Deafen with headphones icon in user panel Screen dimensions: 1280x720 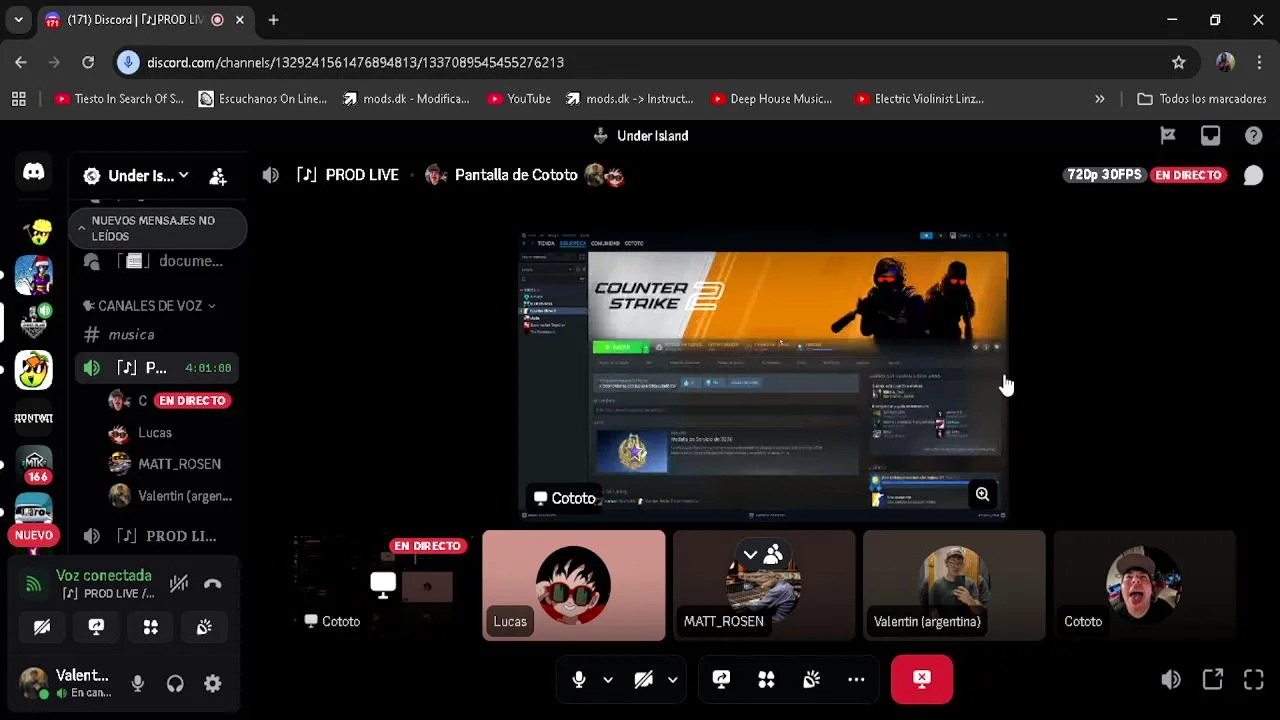[x=175, y=684]
